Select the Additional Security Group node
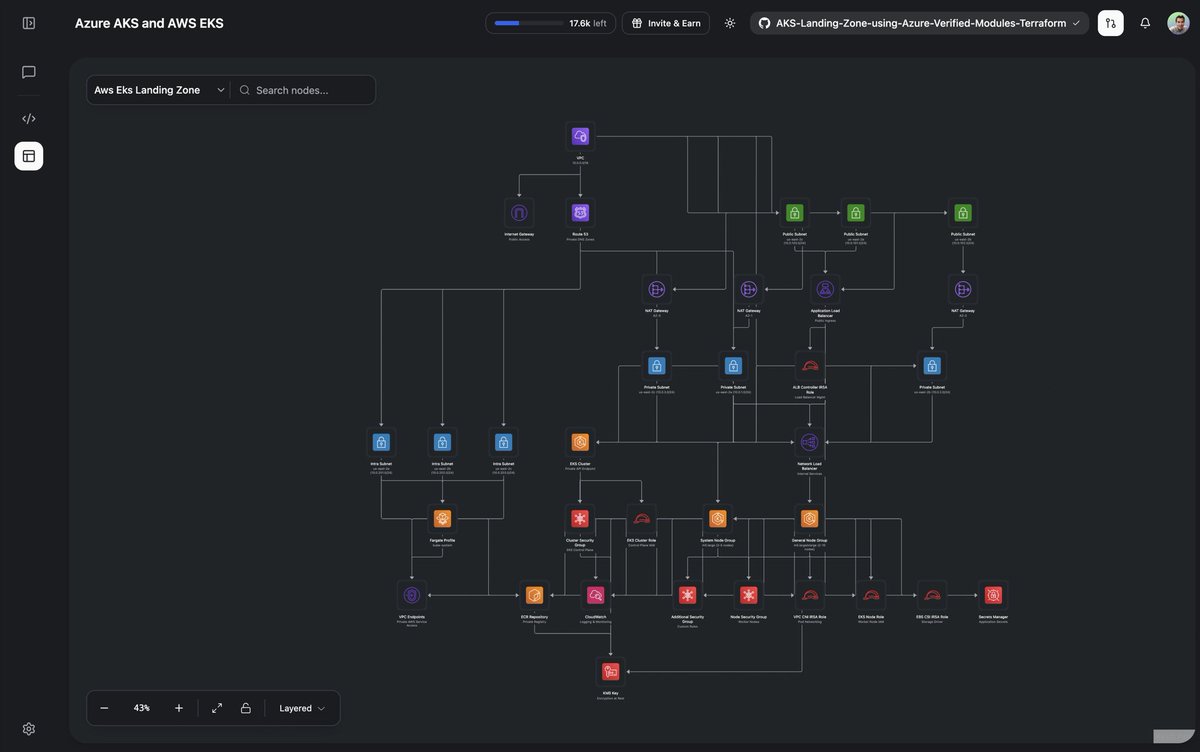Screen dimensions: 1200x752 [687, 596]
